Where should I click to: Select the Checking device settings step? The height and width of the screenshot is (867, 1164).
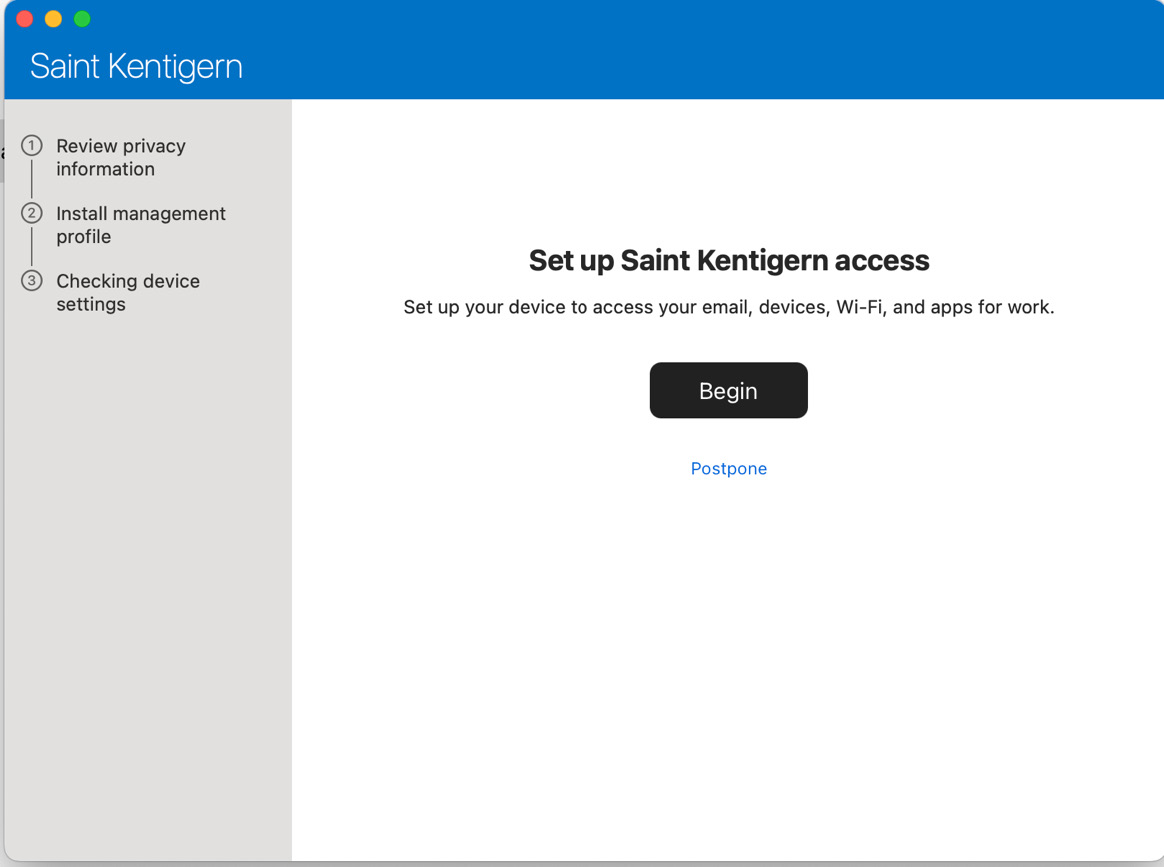coord(128,292)
